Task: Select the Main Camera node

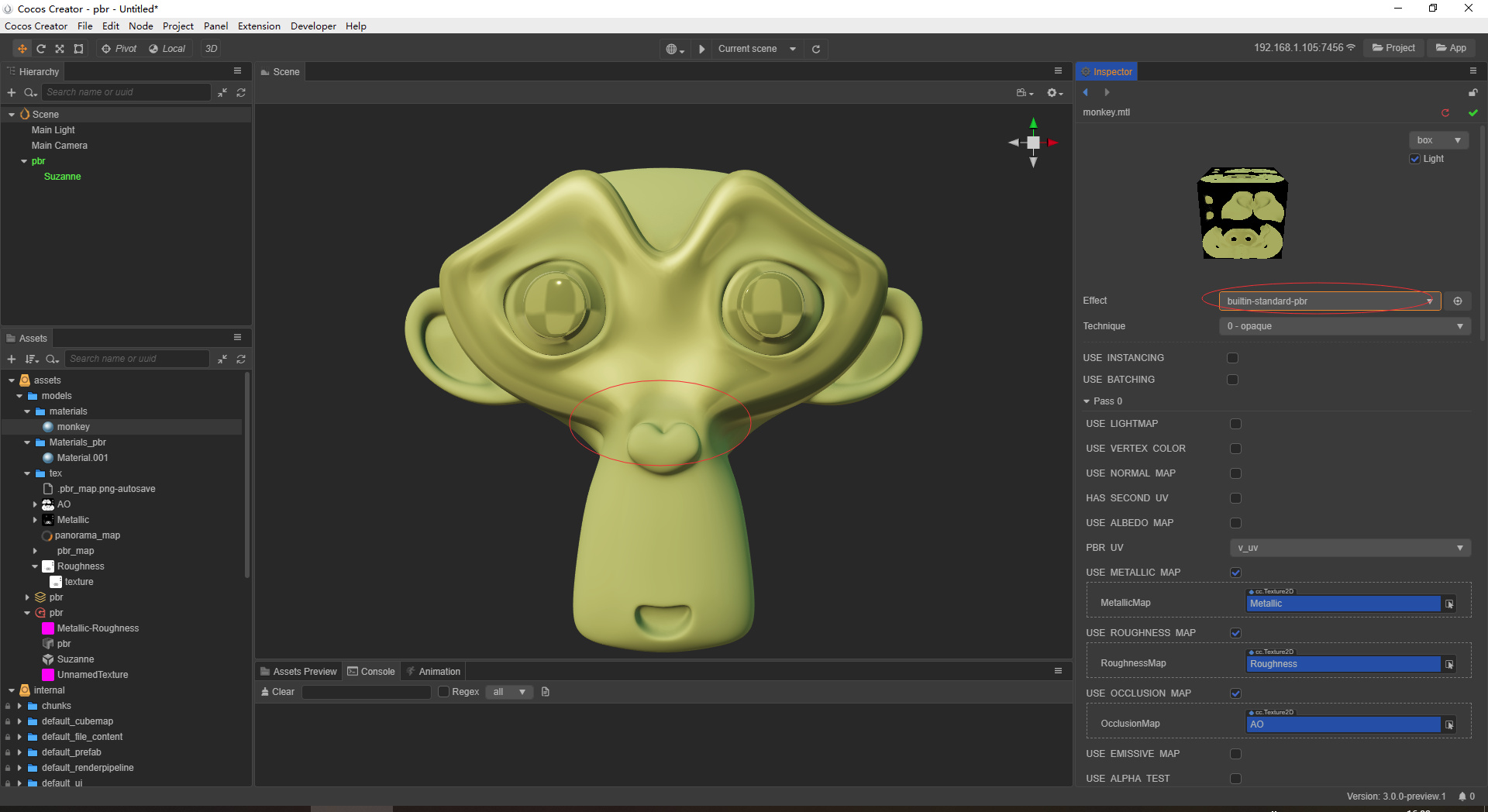Action: (x=59, y=146)
